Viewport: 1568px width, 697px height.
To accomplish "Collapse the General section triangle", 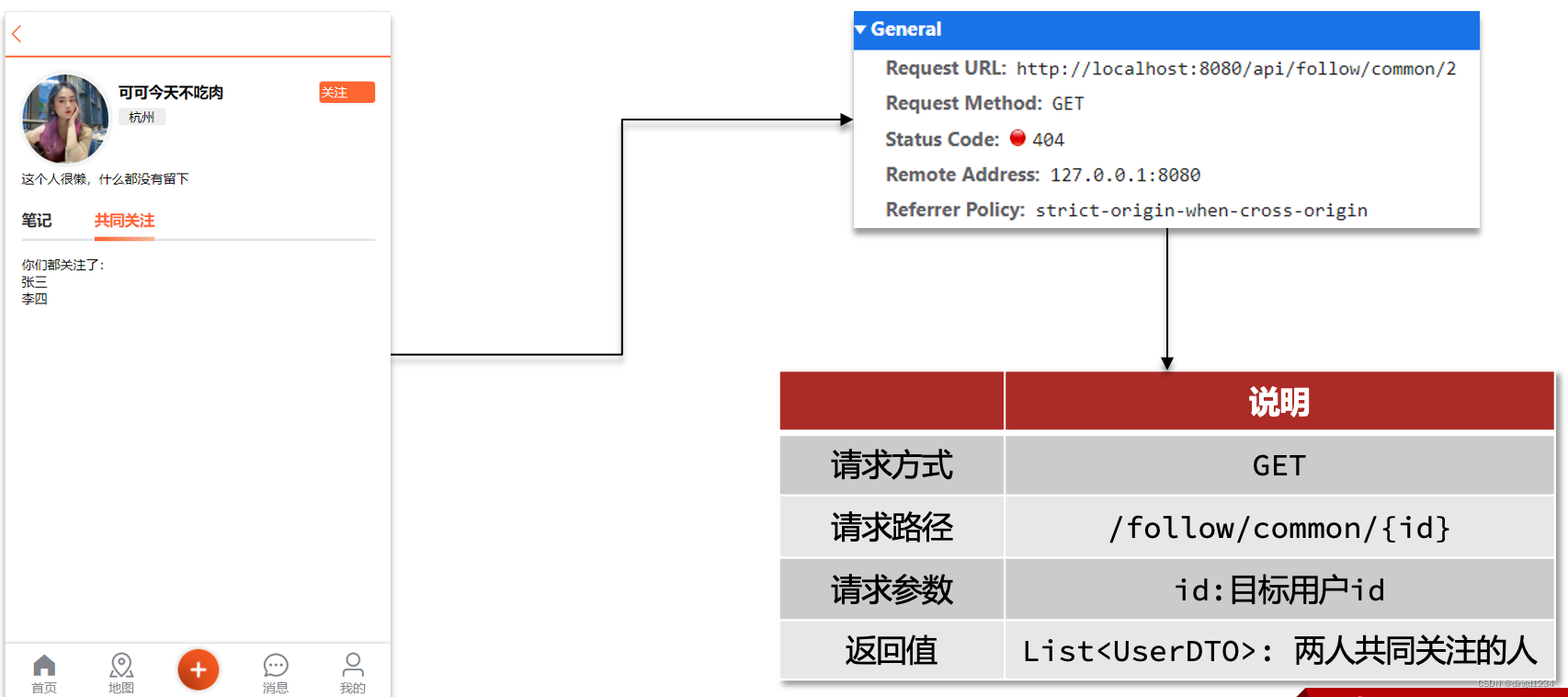I will 860,29.
